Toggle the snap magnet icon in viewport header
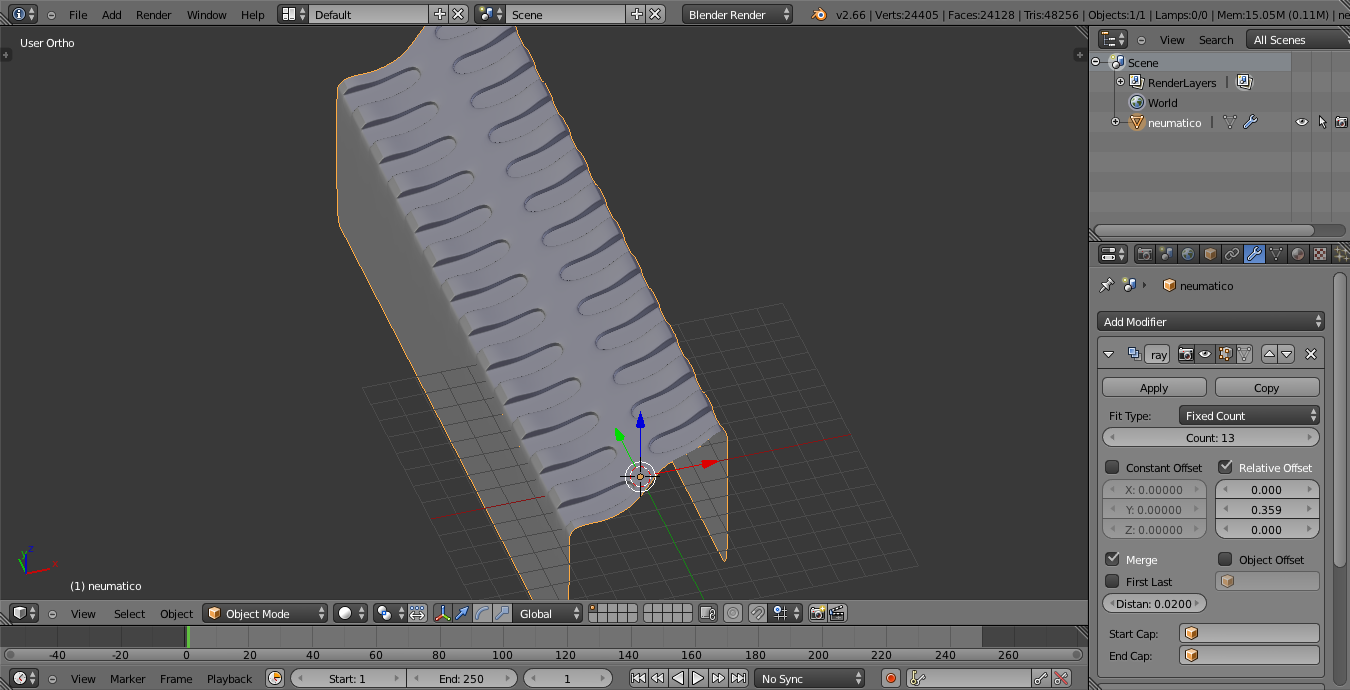The height and width of the screenshot is (690, 1350). coord(758,613)
